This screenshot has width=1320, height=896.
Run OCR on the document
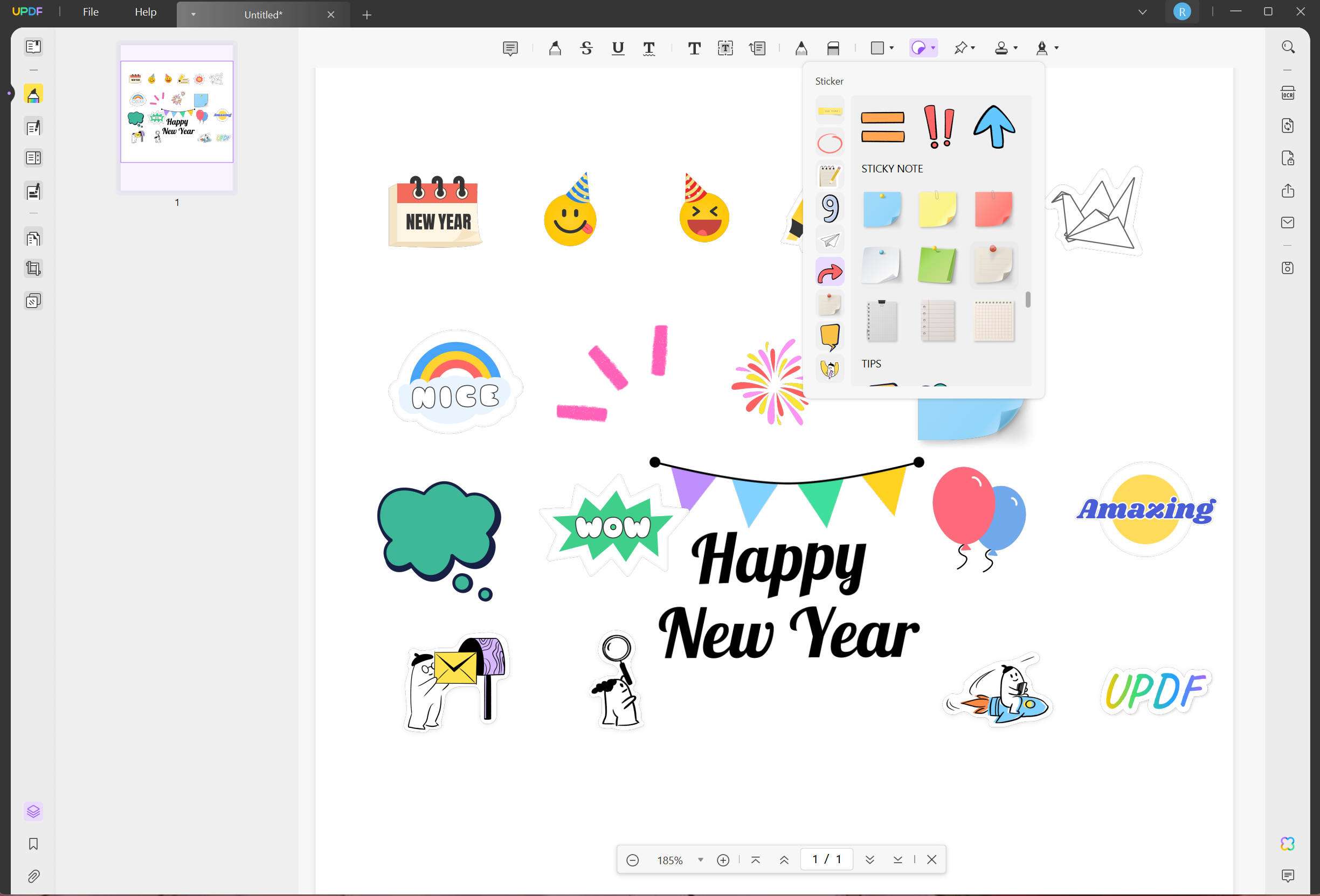pyautogui.click(x=1288, y=93)
